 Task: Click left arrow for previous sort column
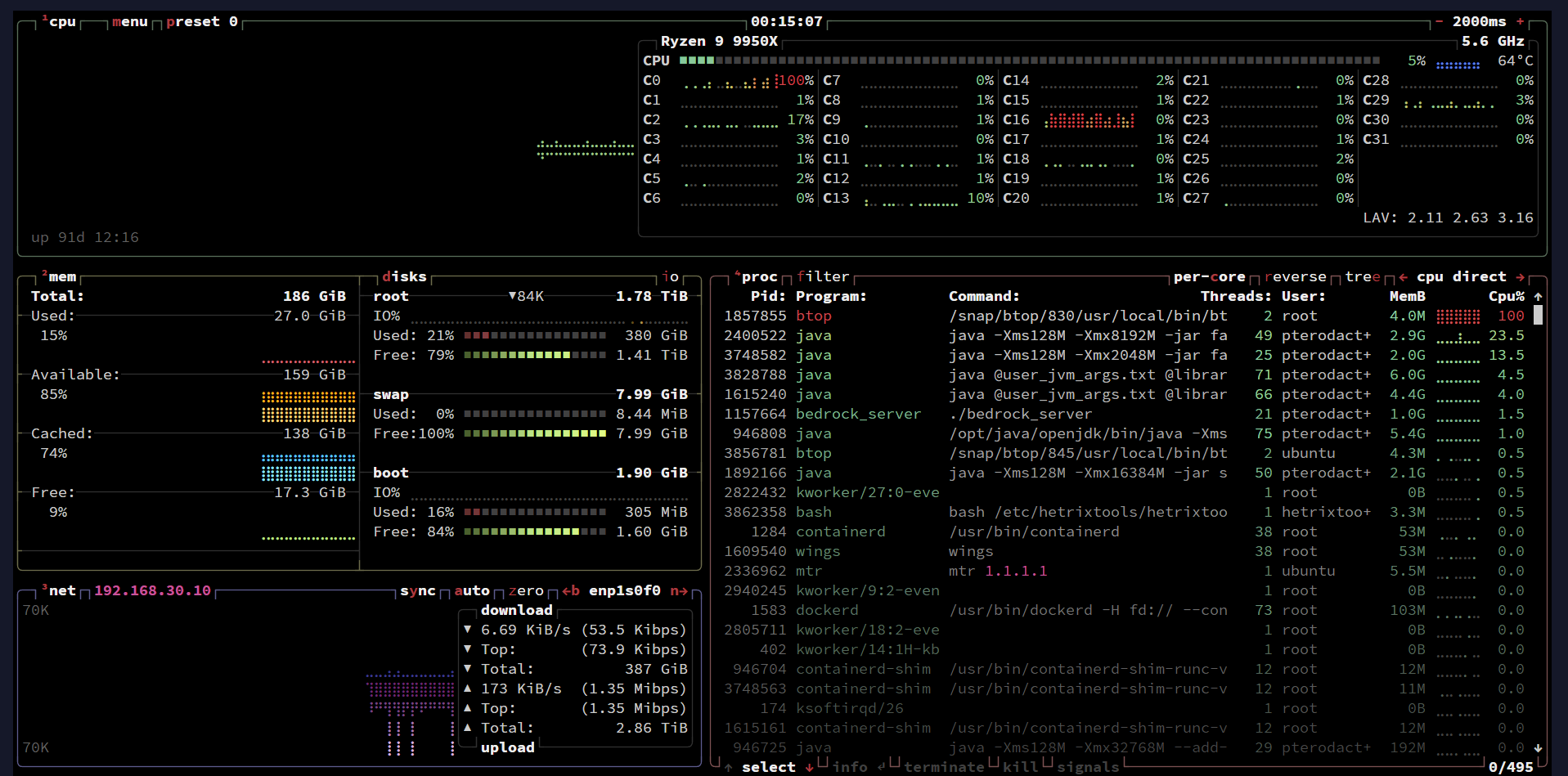(x=1403, y=276)
